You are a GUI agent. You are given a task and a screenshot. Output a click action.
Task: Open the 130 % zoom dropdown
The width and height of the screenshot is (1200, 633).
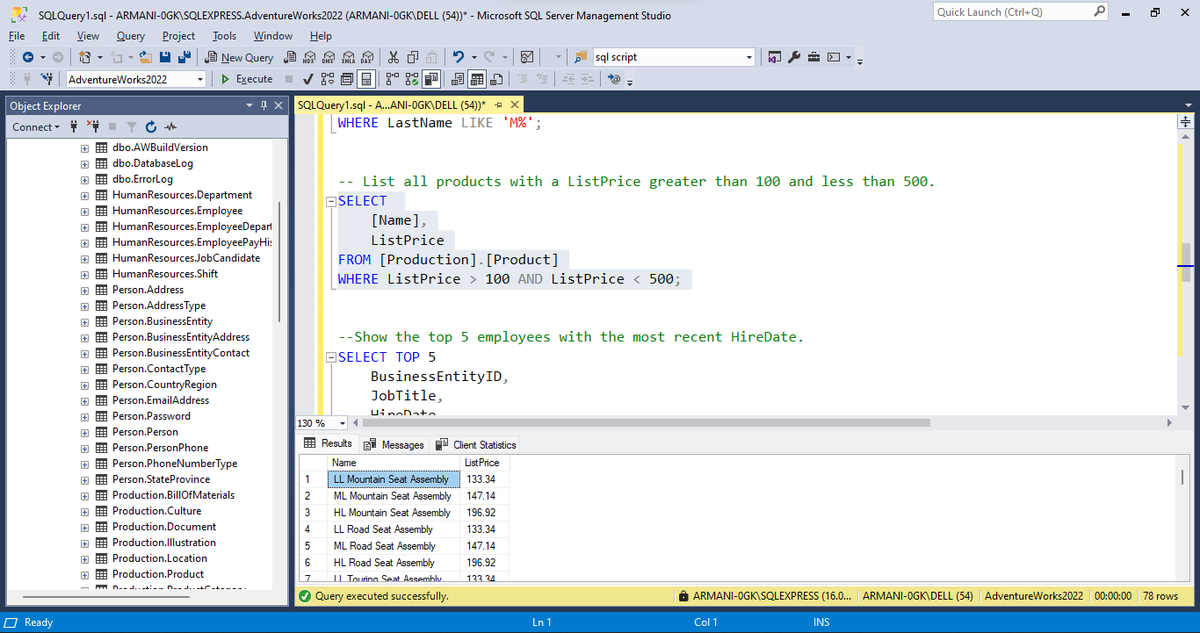point(342,422)
